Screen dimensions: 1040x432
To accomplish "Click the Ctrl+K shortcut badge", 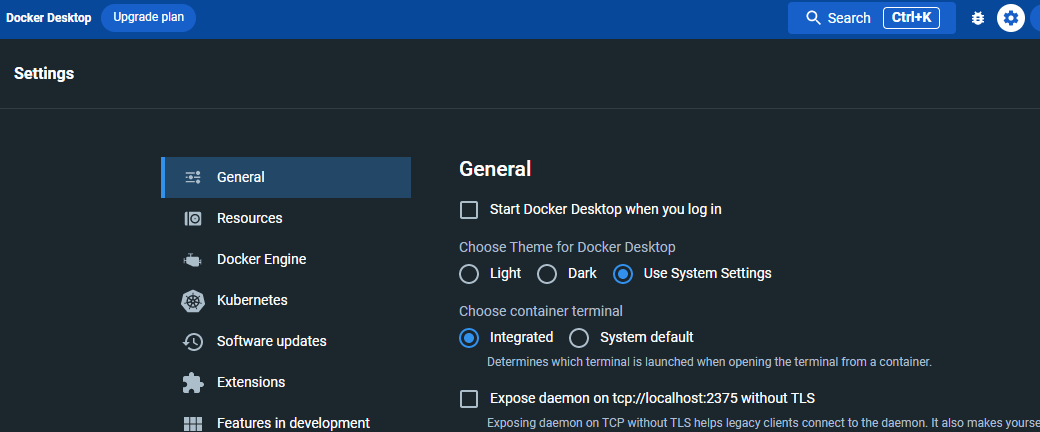I will click(911, 18).
